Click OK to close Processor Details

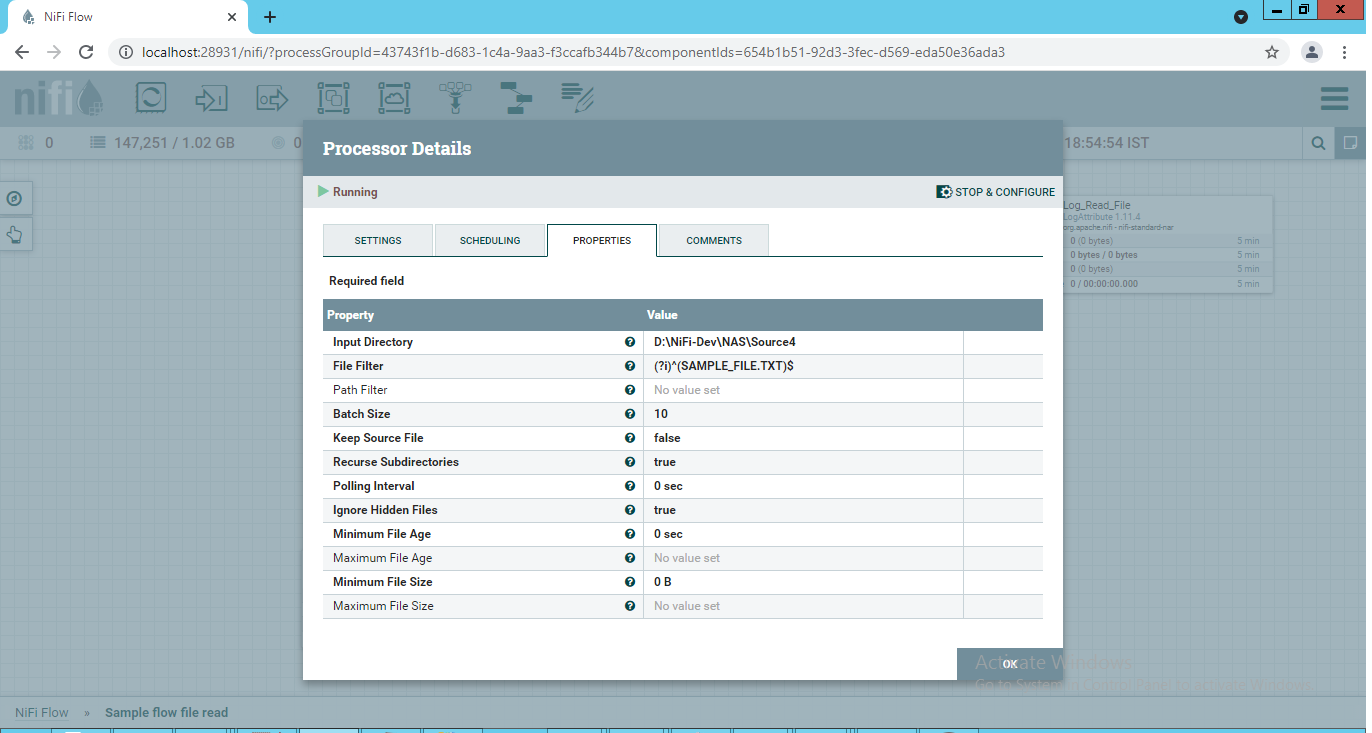click(x=1008, y=663)
